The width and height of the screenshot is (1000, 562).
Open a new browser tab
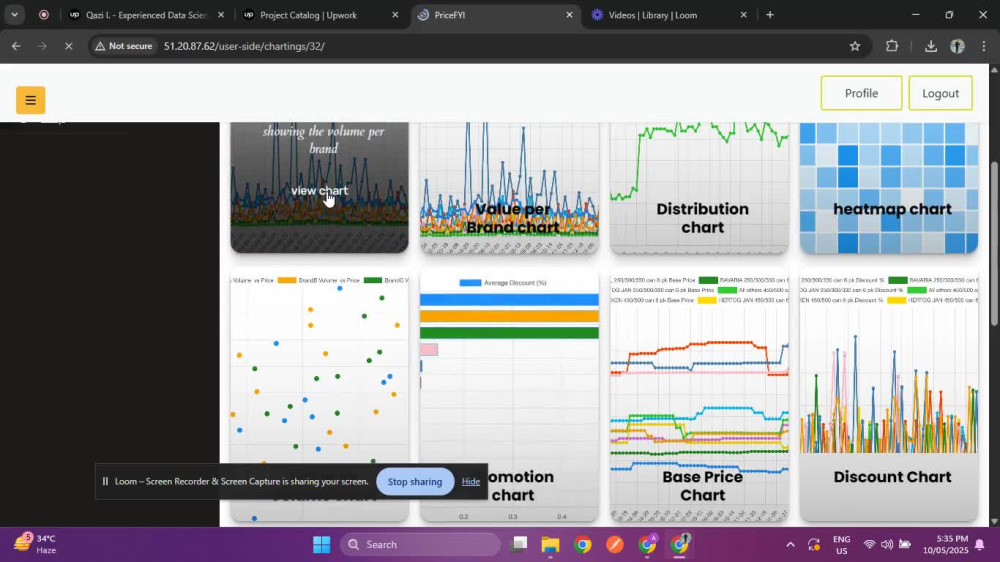(x=770, y=15)
